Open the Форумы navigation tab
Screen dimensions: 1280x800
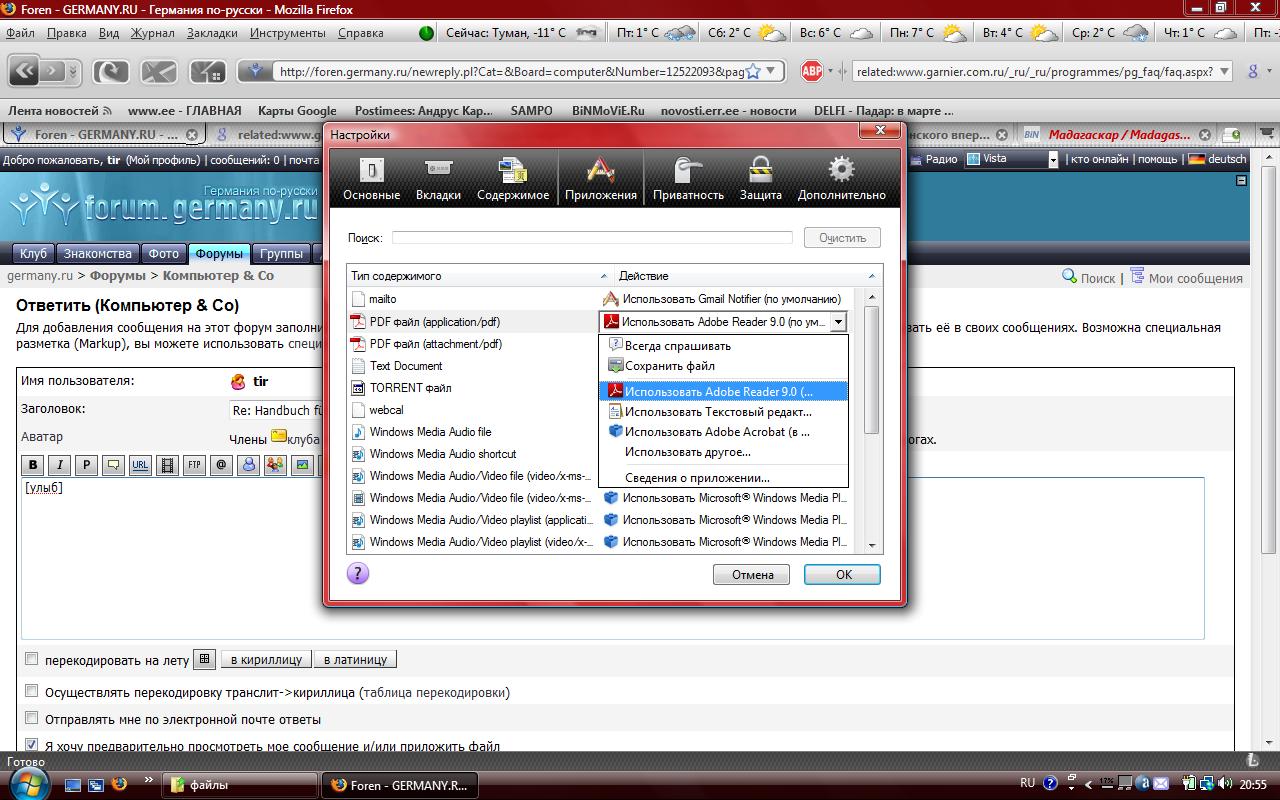click(x=219, y=253)
